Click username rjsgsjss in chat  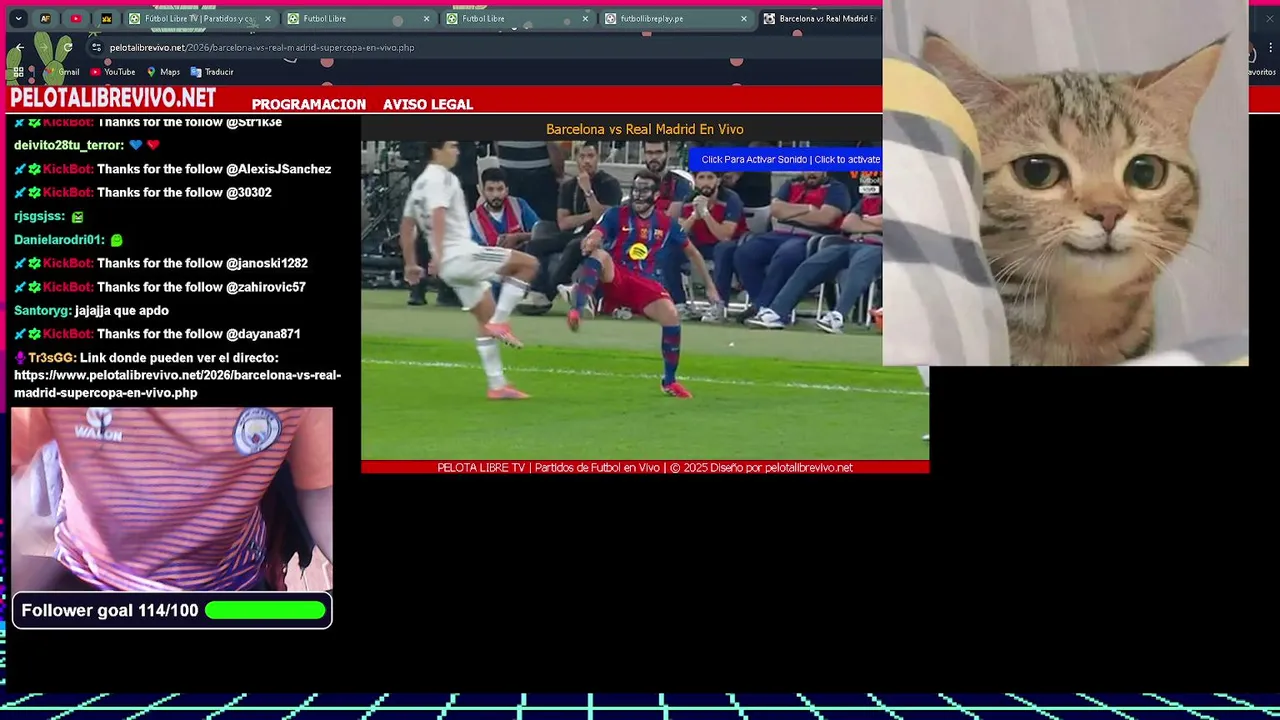coord(39,216)
